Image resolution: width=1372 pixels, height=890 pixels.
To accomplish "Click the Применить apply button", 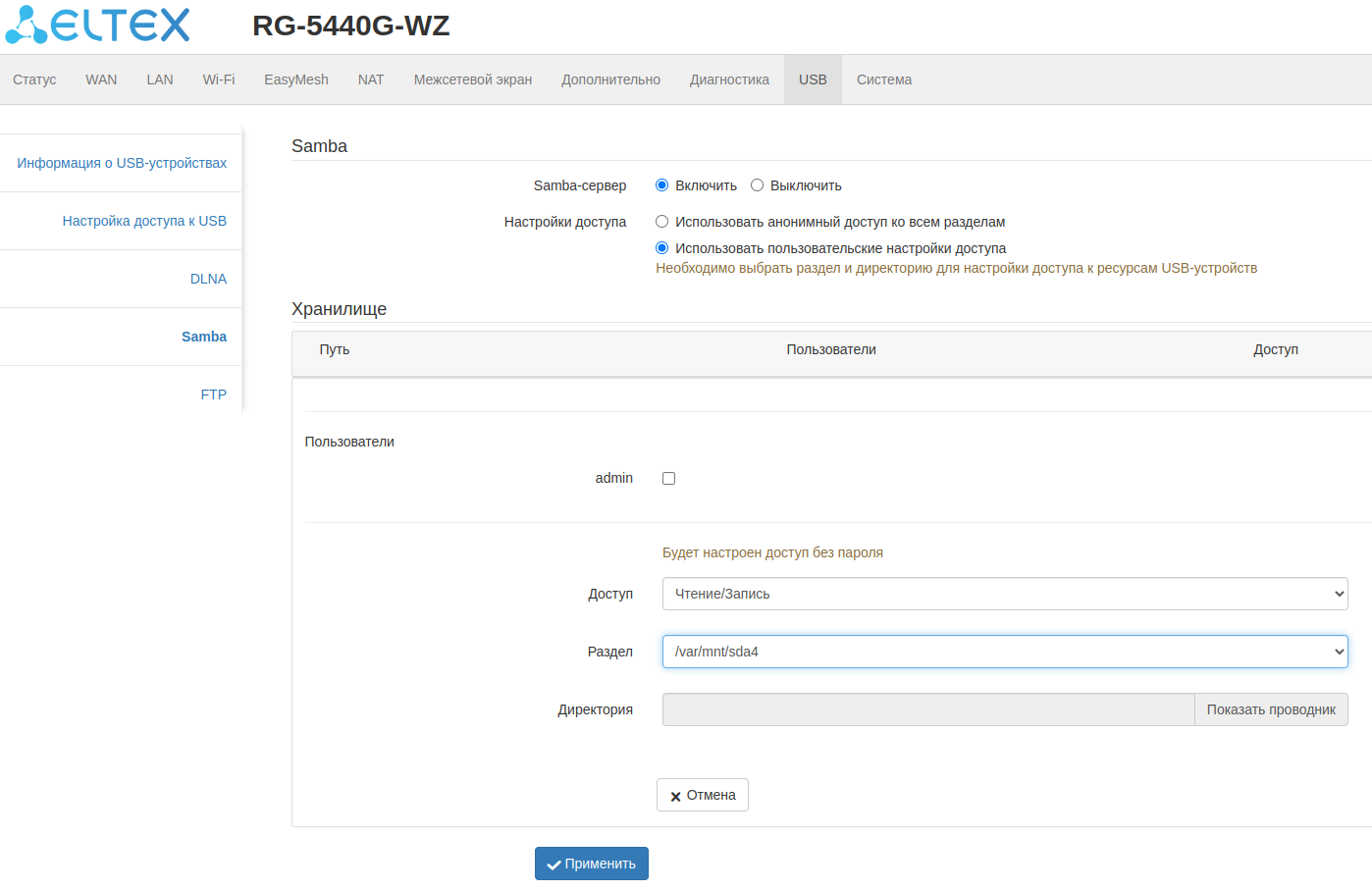I will point(592,864).
